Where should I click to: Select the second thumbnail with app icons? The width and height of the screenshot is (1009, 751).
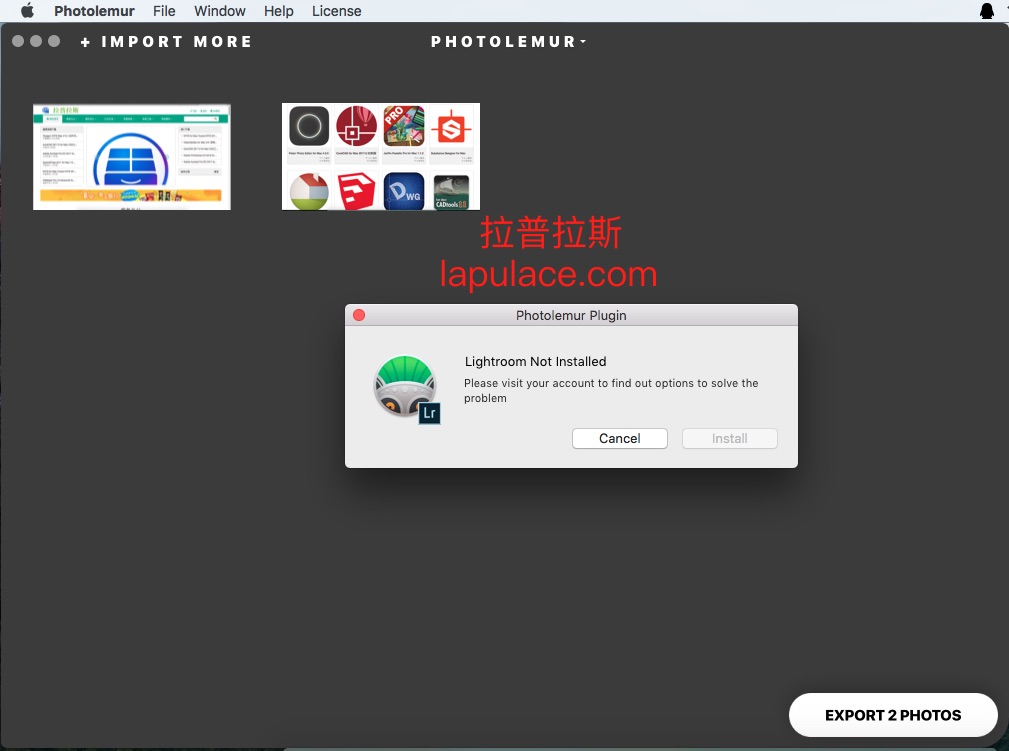[x=380, y=156]
